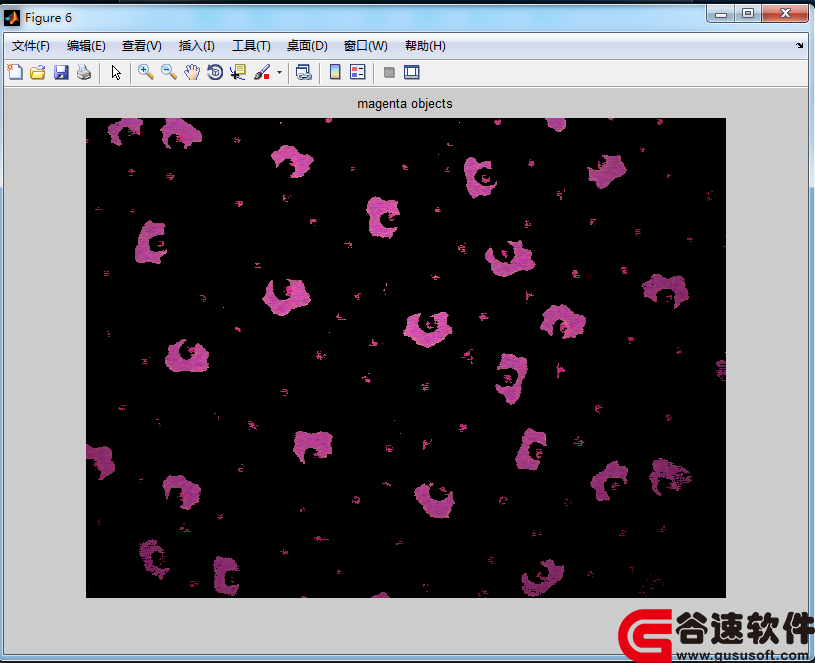Open the 文件(F) menu
This screenshot has height=663, width=815.
click(31, 46)
